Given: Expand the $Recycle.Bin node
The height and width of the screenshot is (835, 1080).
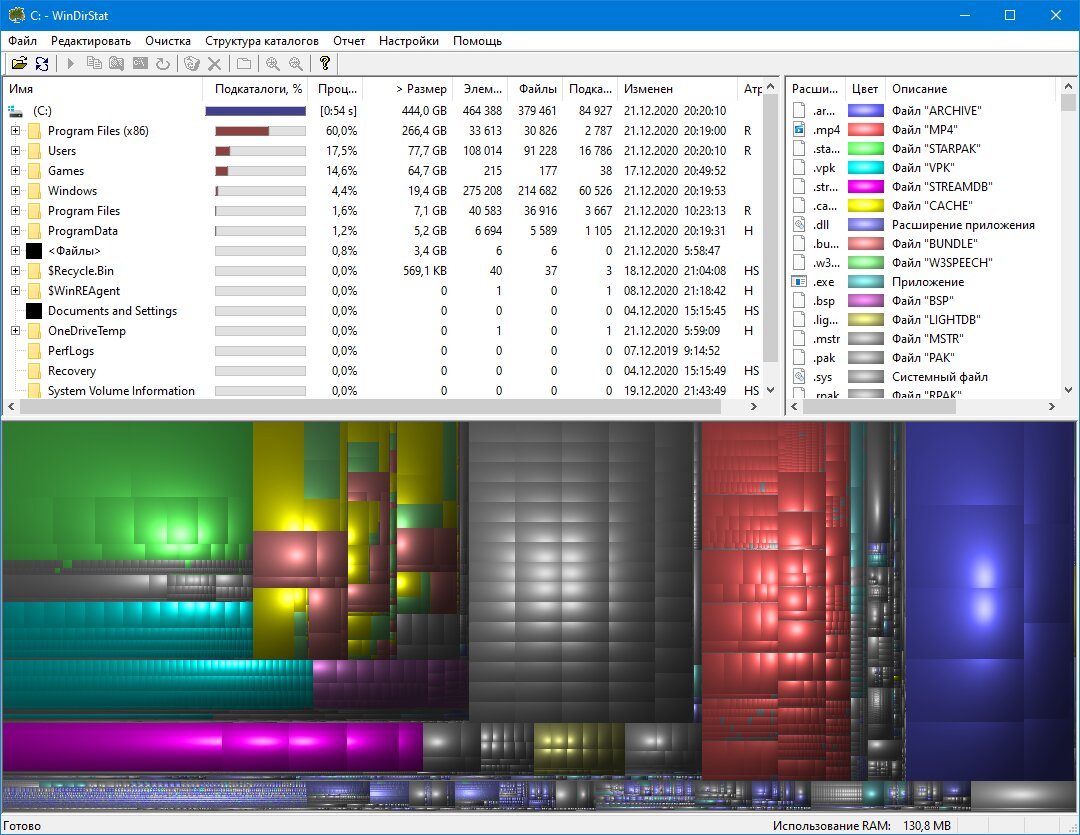Looking at the screenshot, I should 15,271.
